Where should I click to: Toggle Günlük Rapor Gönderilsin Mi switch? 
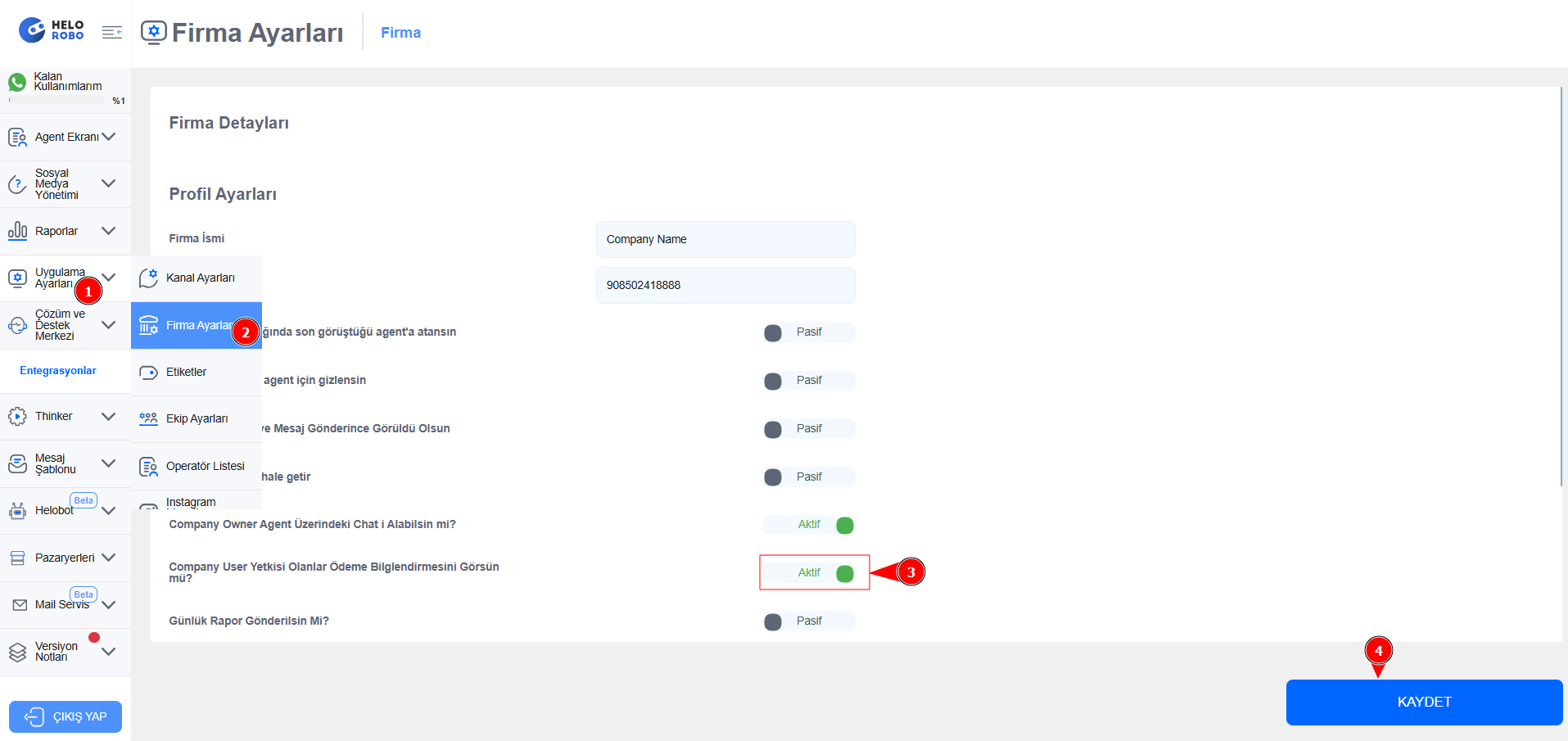(808, 621)
